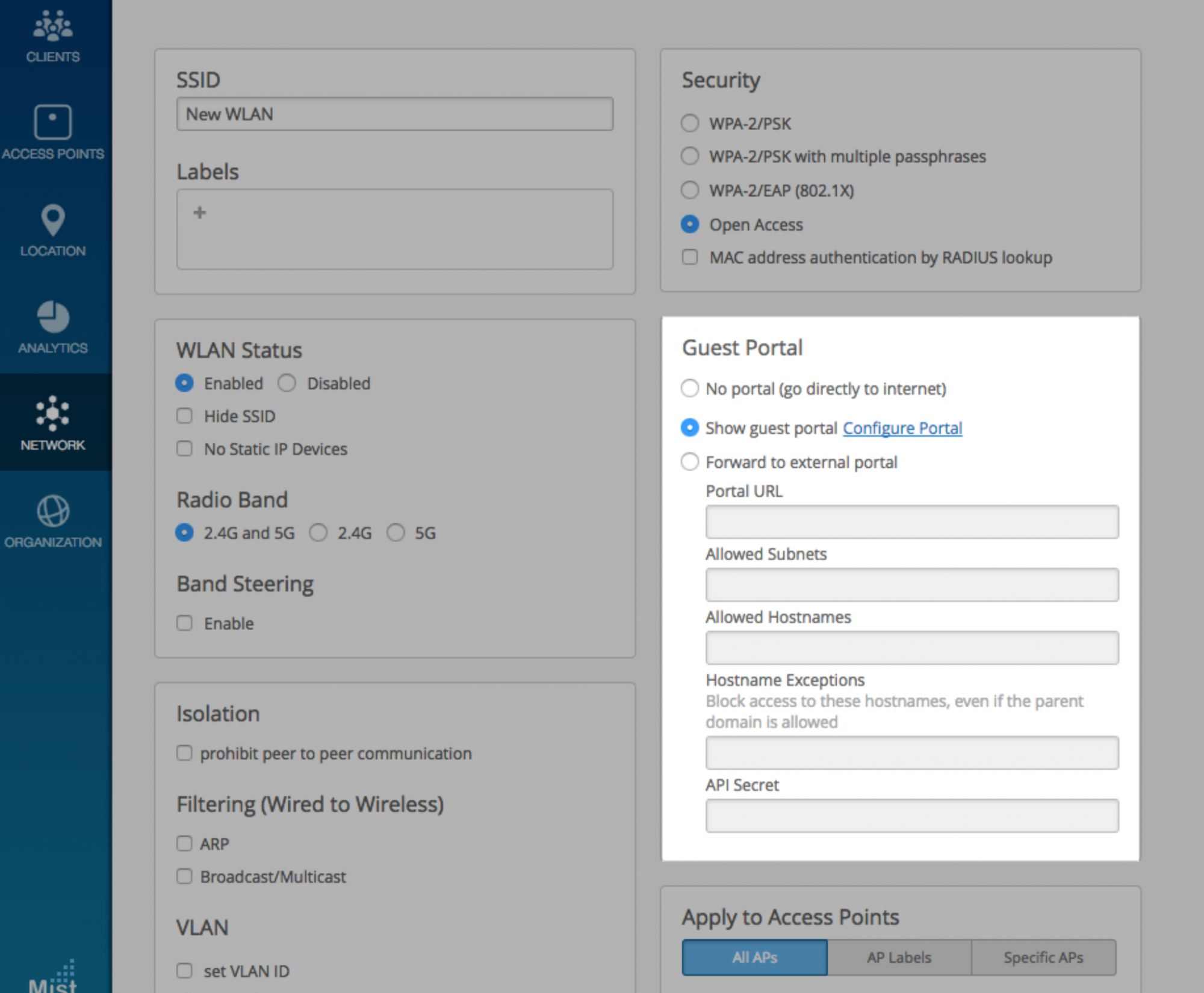
Task: Switch to the Specific APs tab
Action: pyautogui.click(x=1043, y=957)
